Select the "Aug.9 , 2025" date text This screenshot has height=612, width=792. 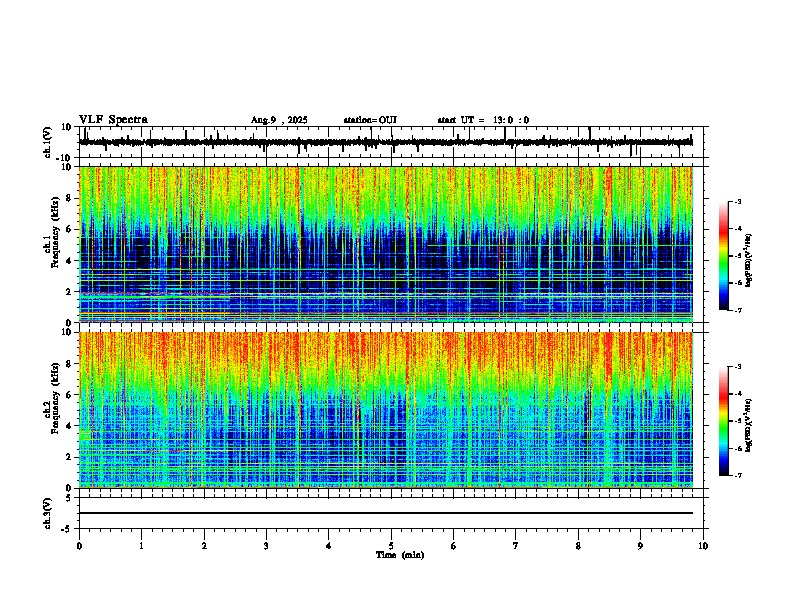coord(279,120)
